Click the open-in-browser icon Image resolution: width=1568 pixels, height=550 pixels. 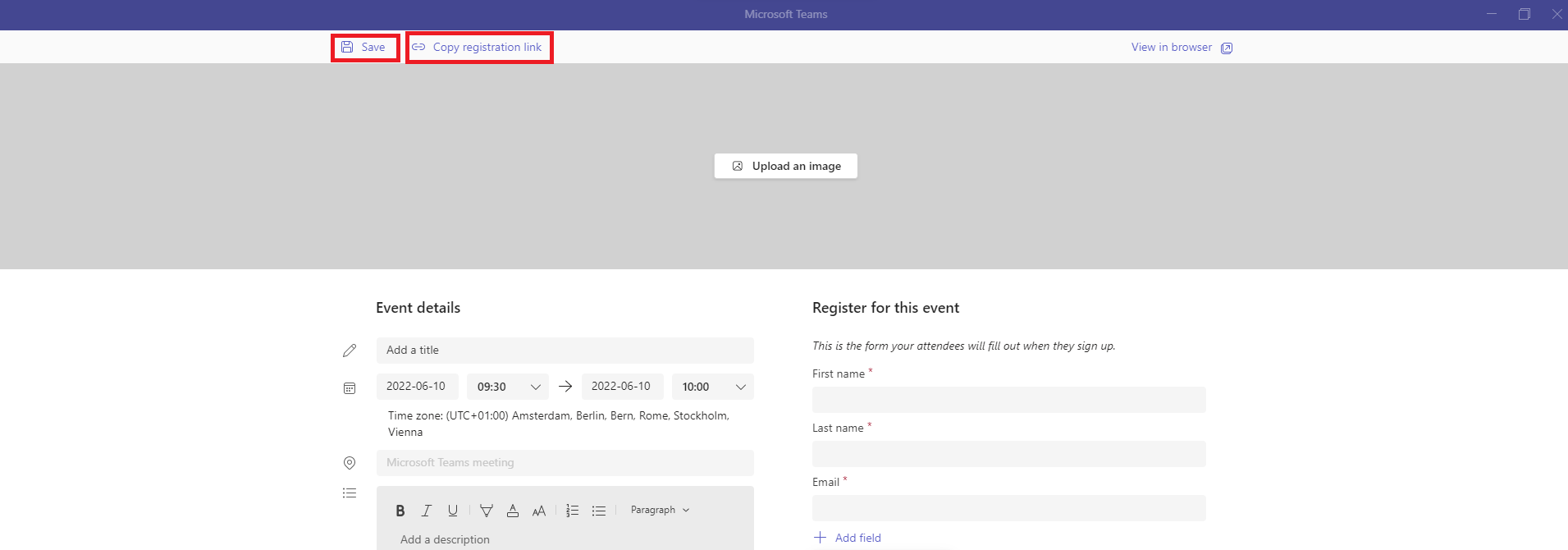tap(1227, 48)
